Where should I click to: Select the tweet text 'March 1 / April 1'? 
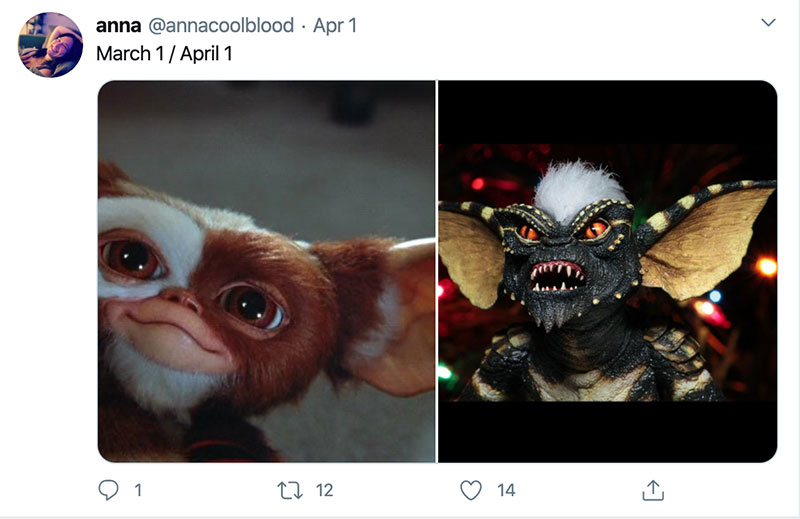[x=164, y=53]
